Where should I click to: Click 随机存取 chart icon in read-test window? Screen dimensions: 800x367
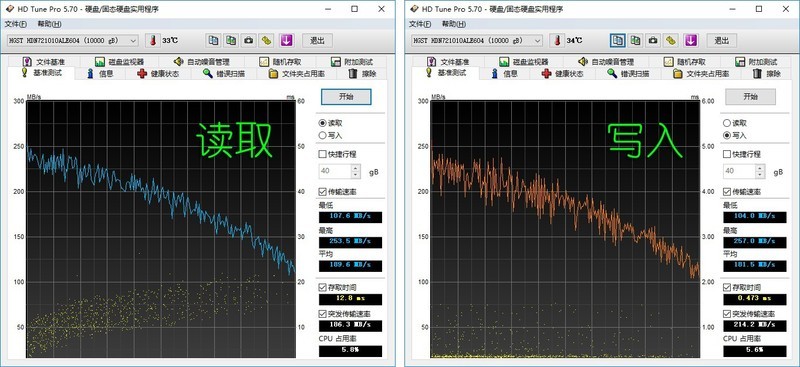click(x=264, y=62)
